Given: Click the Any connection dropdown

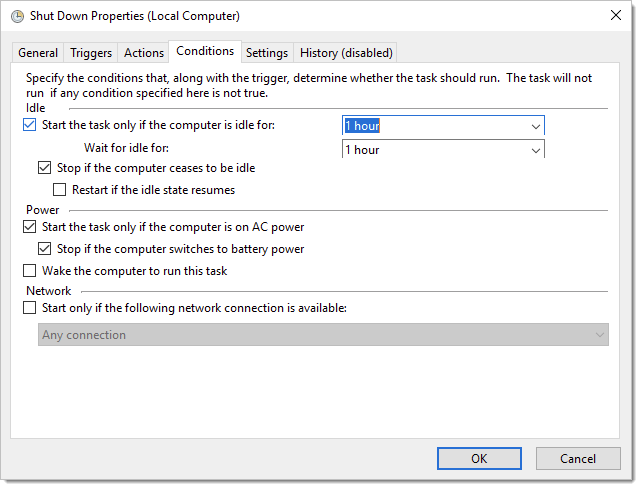Looking at the screenshot, I should point(324,335).
